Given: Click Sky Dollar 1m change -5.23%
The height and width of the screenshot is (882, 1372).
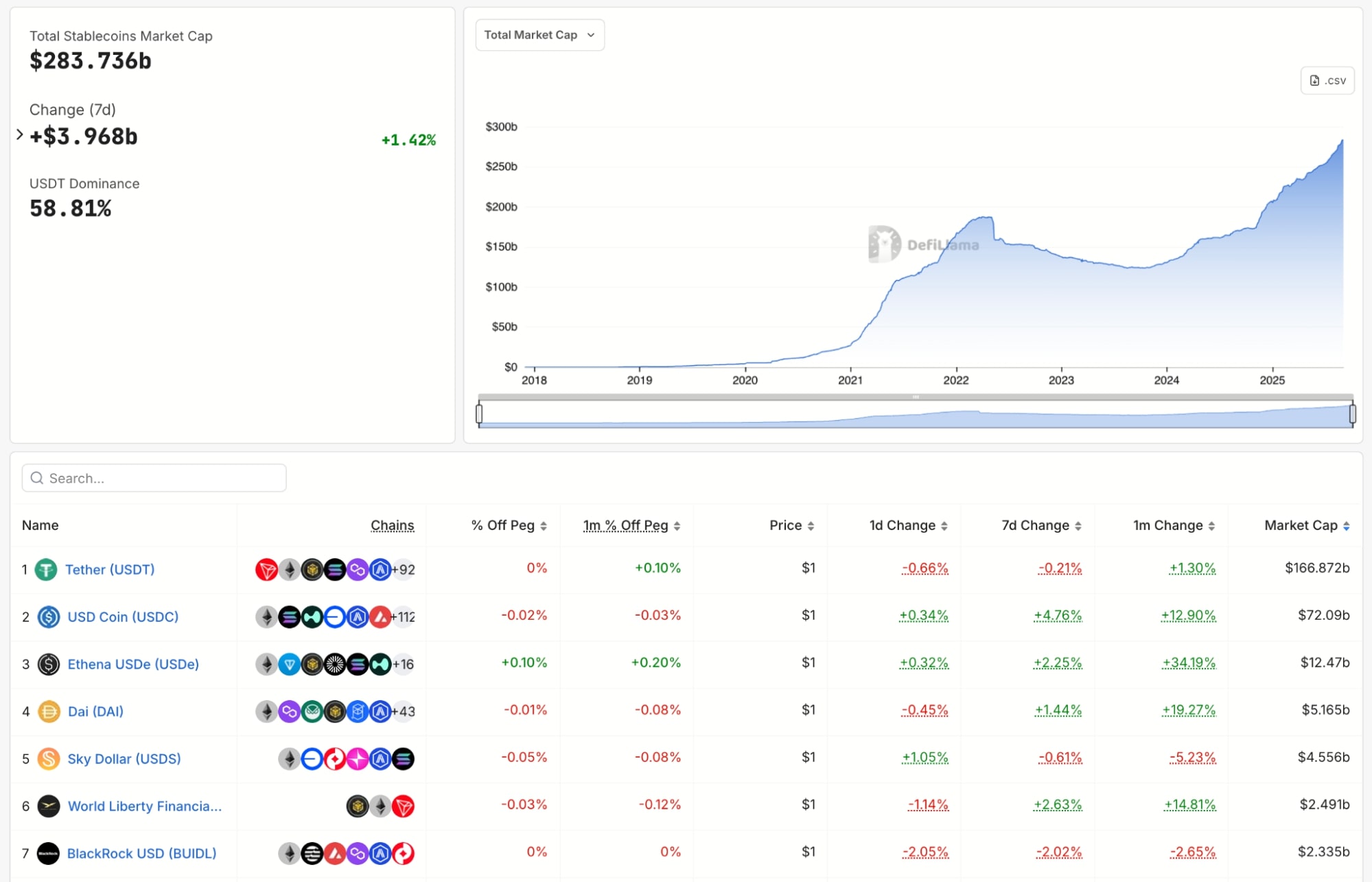Looking at the screenshot, I should point(1193,758).
